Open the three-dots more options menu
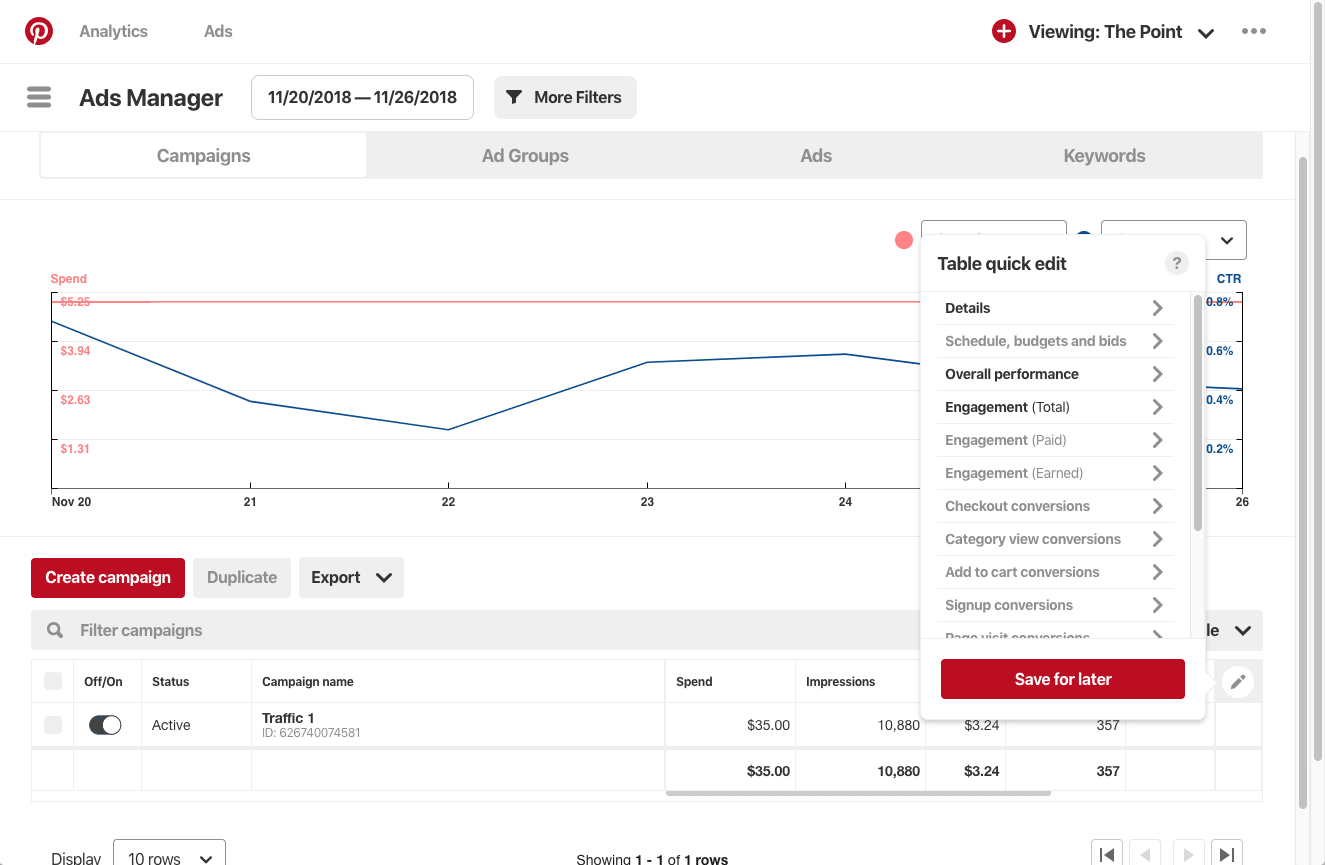The image size is (1325, 865). pos(1253,31)
